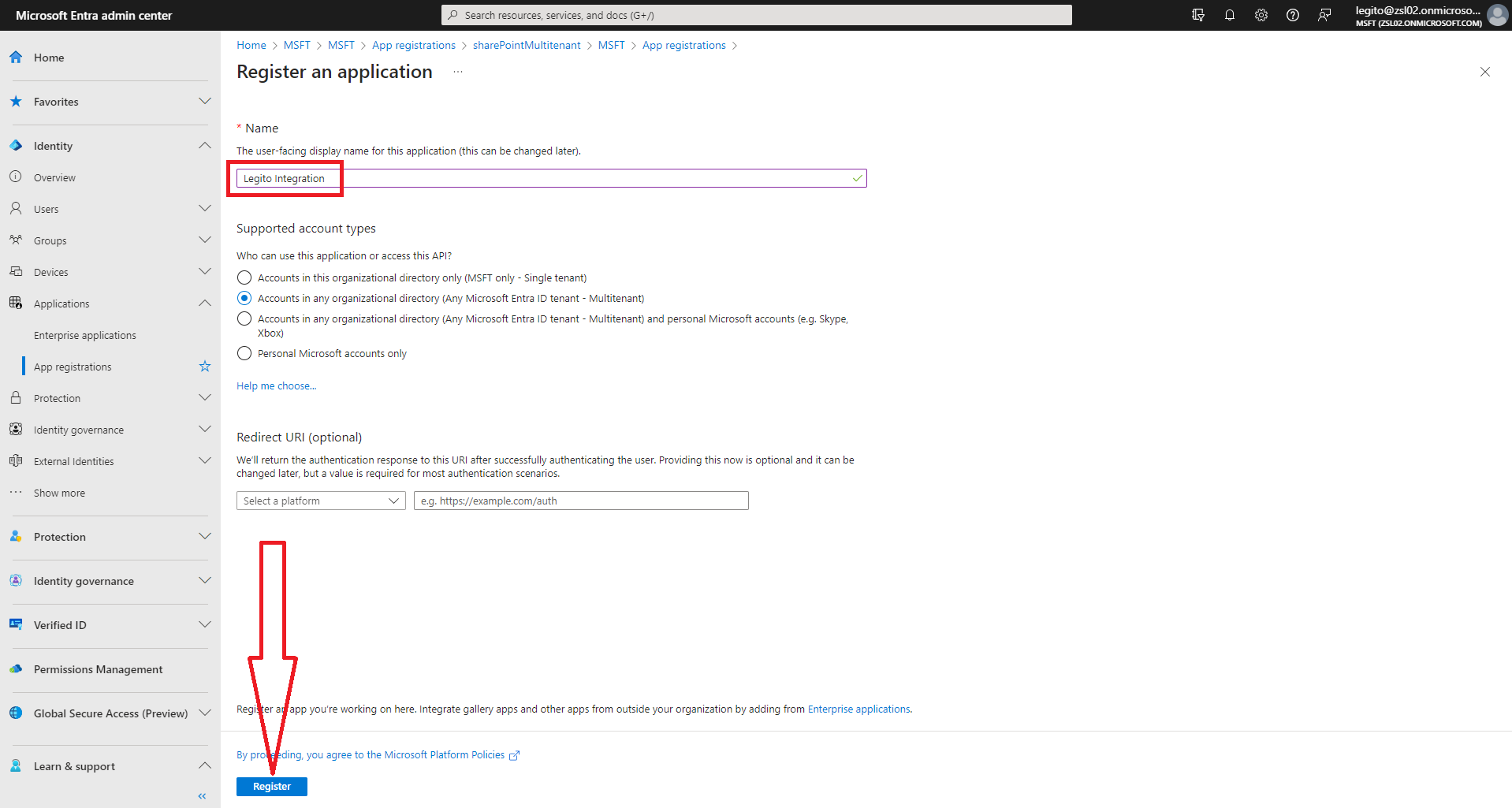1512x808 pixels.
Task: Collapse the Applications submenu chevron
Action: click(x=205, y=303)
